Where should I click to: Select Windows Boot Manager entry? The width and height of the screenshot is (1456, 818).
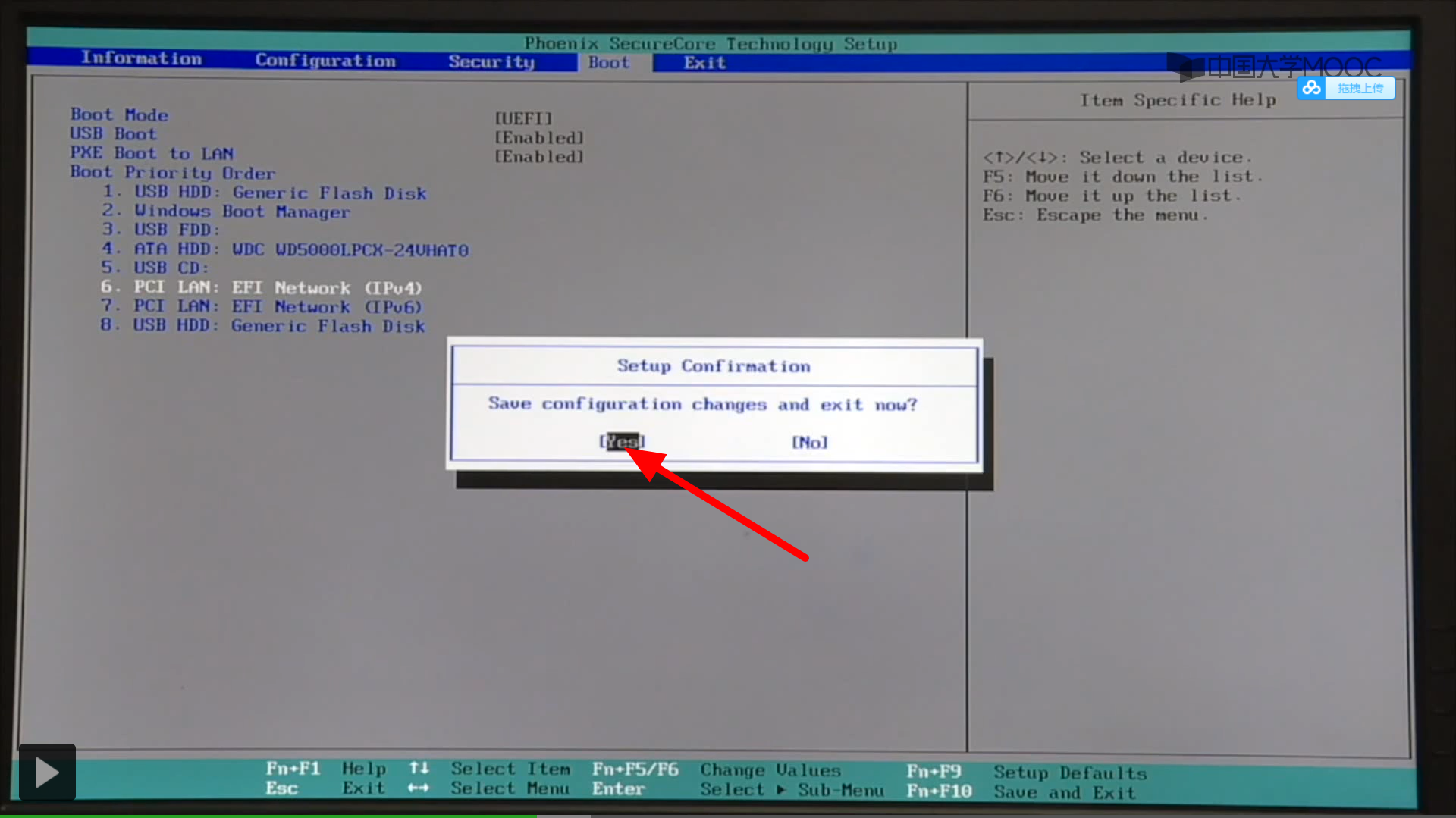pos(226,212)
